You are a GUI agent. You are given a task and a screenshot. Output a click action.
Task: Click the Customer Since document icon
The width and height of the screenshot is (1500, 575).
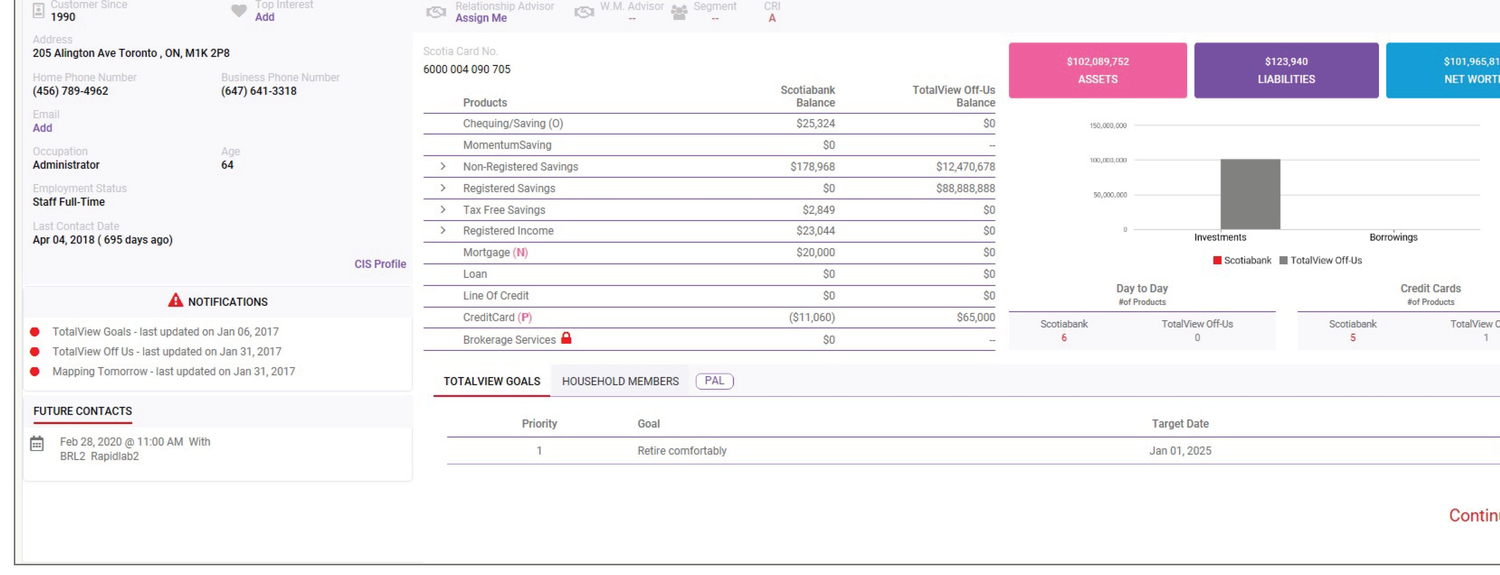click(38, 11)
